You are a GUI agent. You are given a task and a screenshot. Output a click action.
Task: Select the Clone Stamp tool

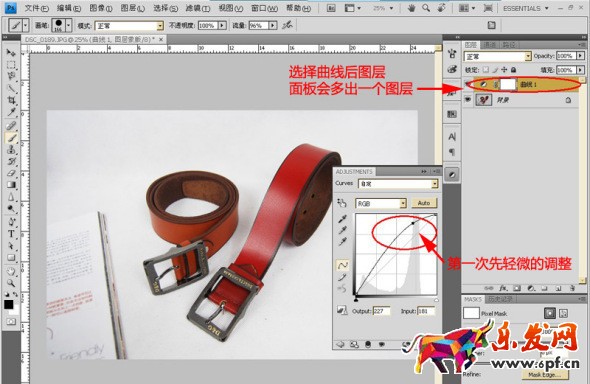(x=11, y=150)
